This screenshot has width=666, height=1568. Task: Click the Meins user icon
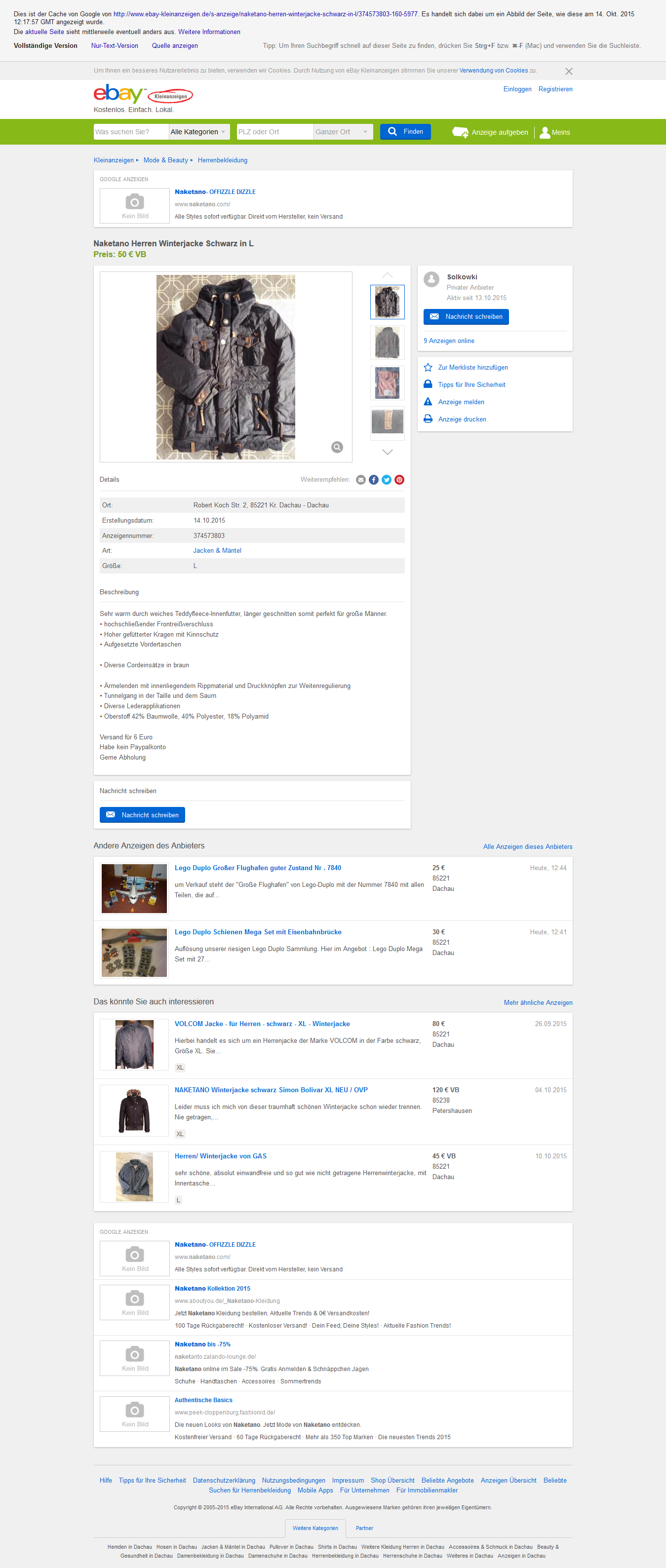(x=545, y=132)
